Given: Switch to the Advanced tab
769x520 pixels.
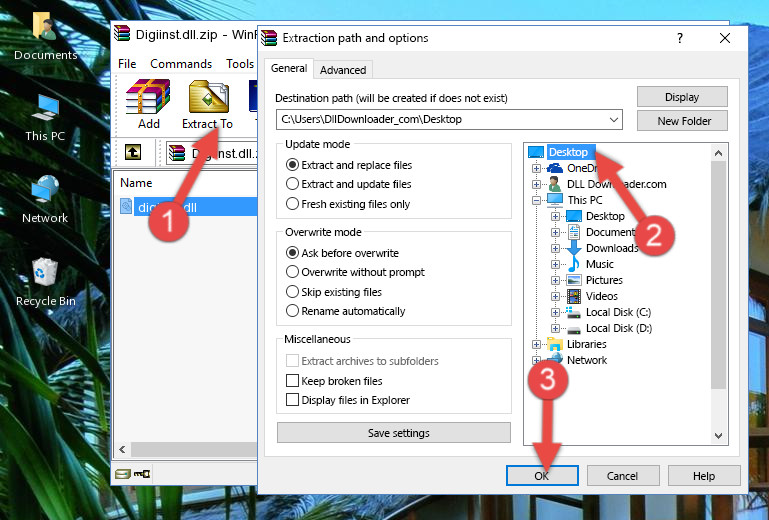Looking at the screenshot, I should [x=343, y=70].
